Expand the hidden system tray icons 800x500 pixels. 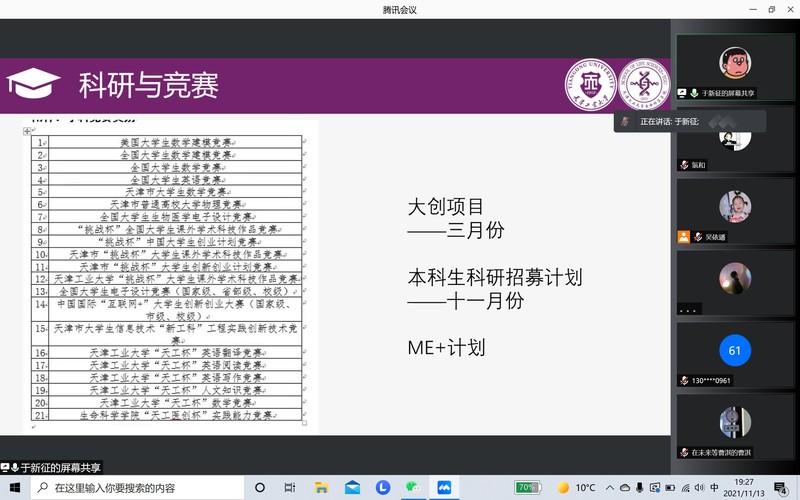[610, 488]
